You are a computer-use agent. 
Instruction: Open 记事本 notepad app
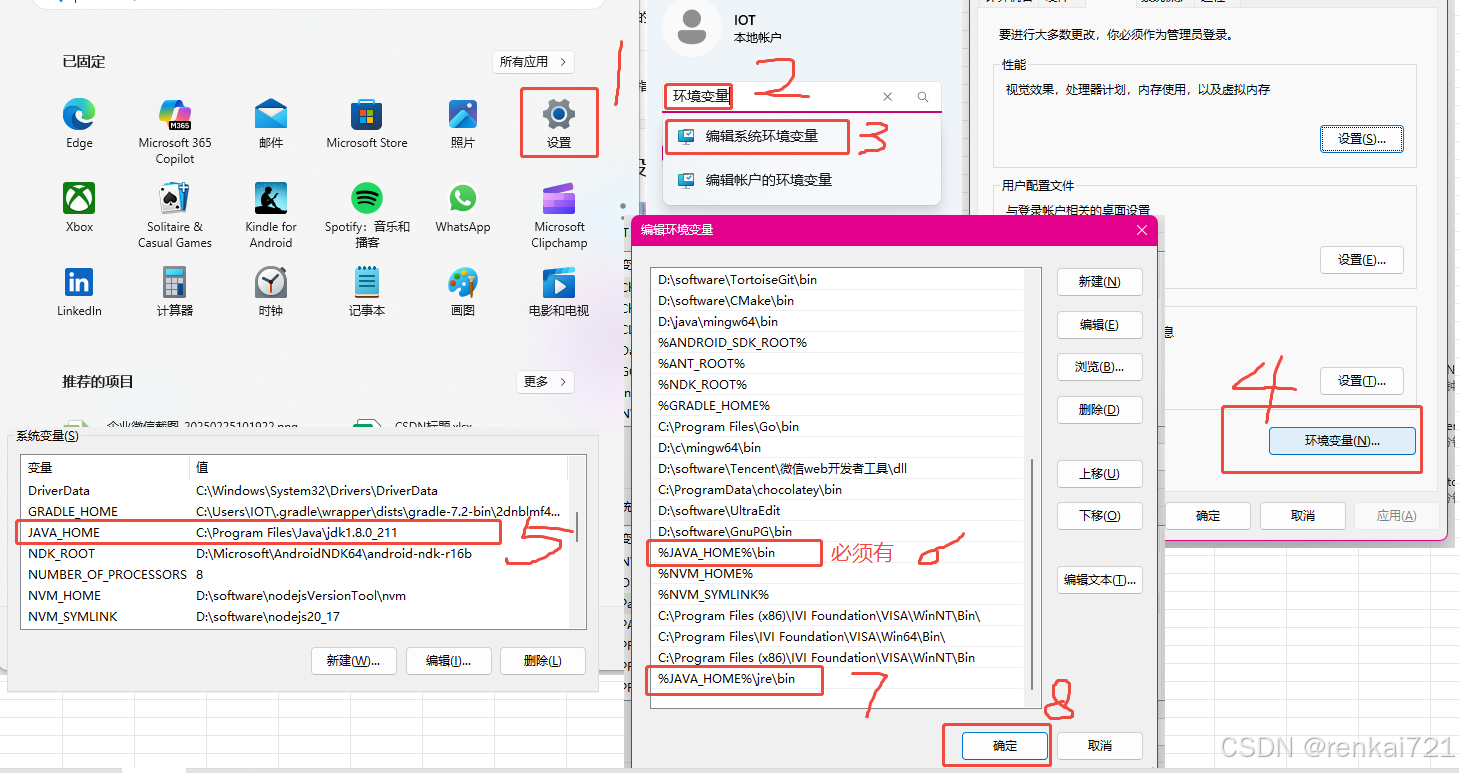coord(367,291)
